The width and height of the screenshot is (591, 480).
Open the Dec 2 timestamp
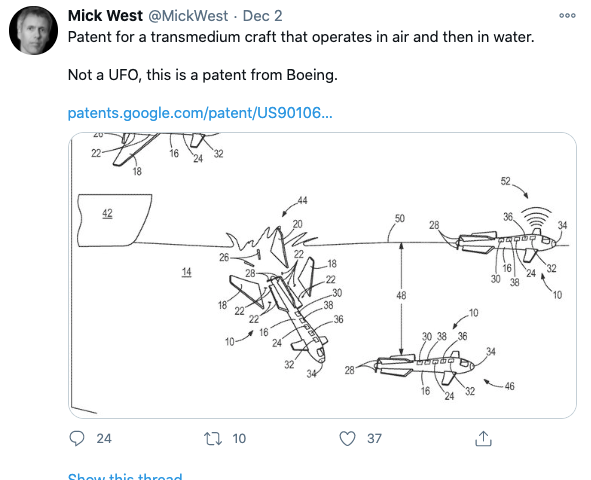(262, 16)
